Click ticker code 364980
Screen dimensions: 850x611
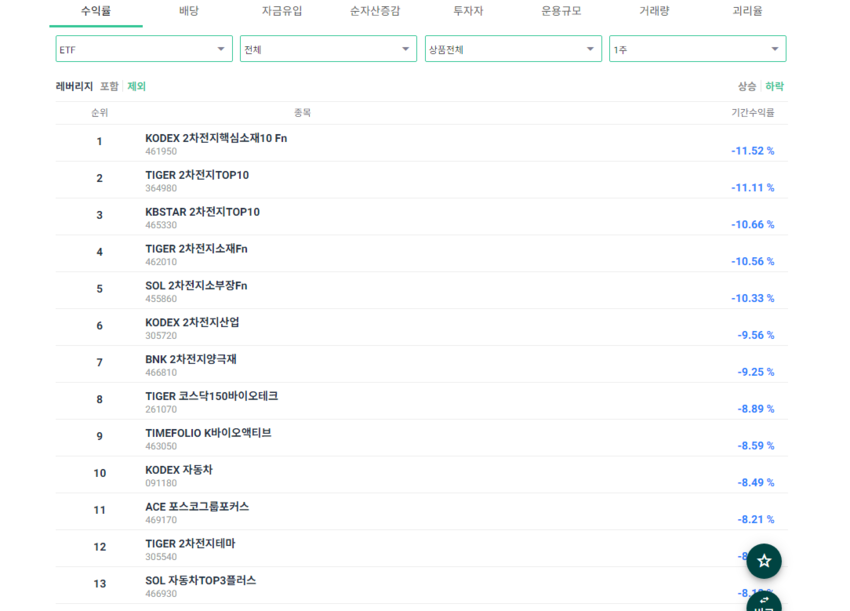161,188
